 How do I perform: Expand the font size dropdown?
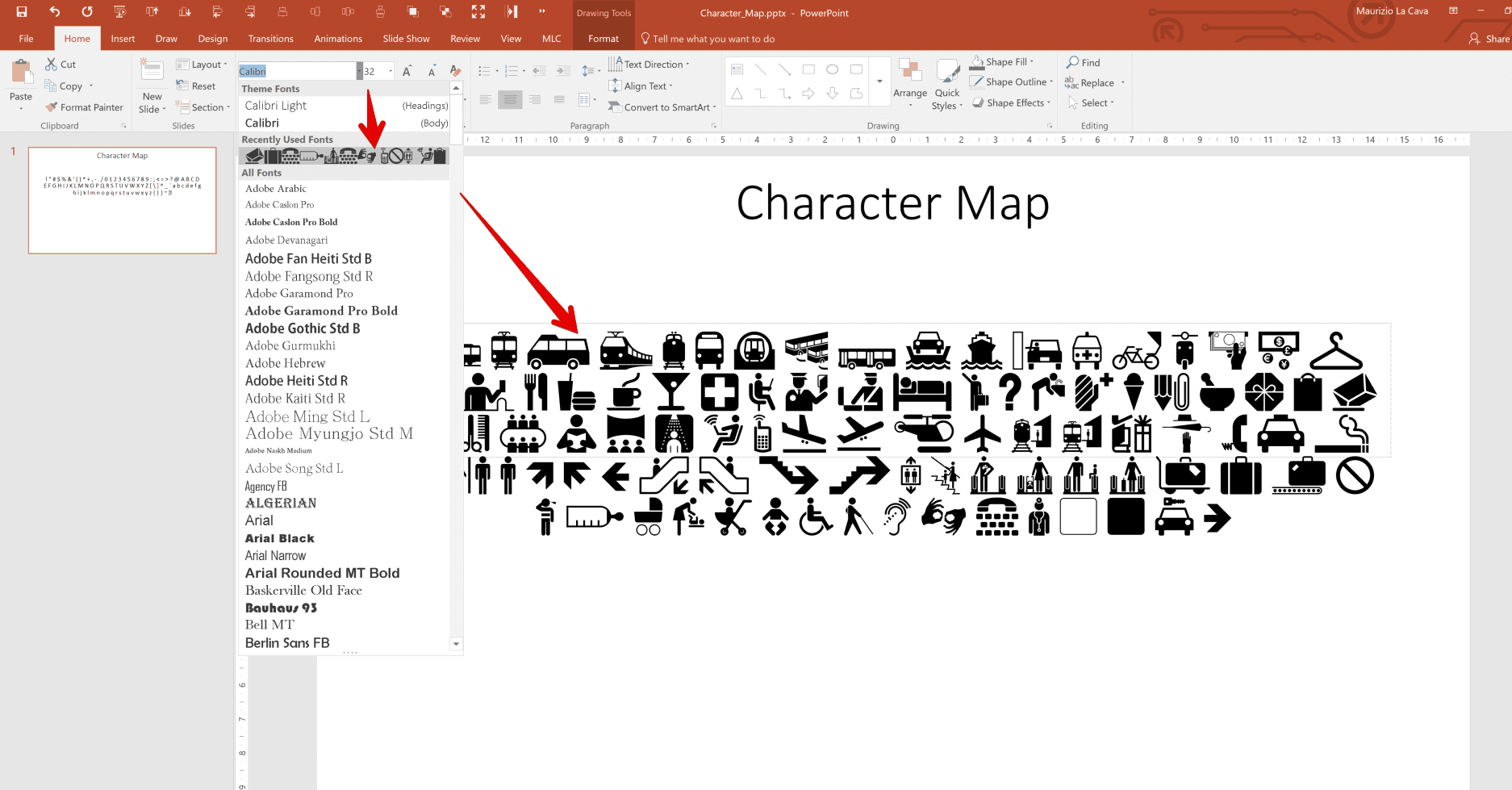(x=389, y=70)
